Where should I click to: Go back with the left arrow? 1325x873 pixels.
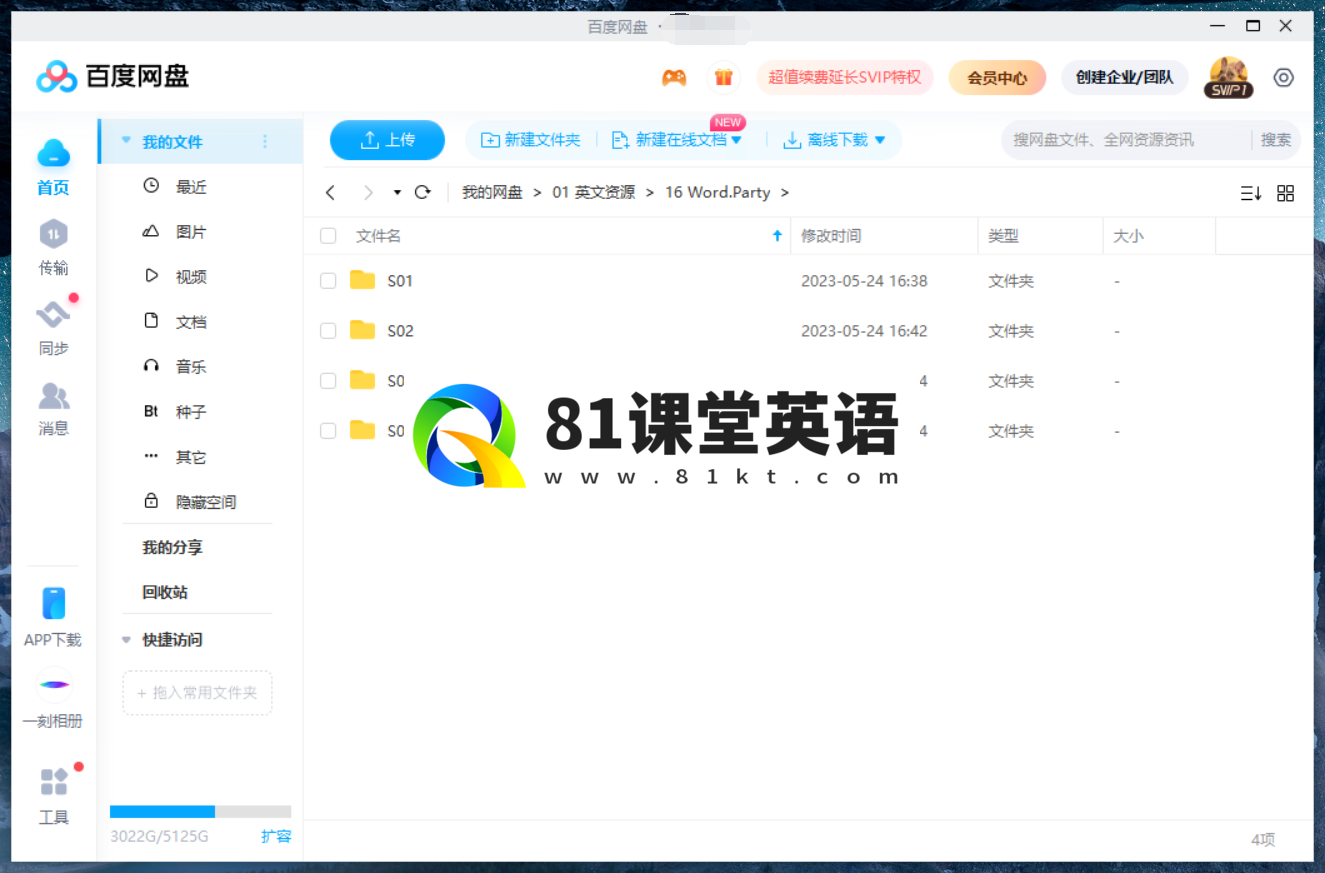click(x=331, y=192)
